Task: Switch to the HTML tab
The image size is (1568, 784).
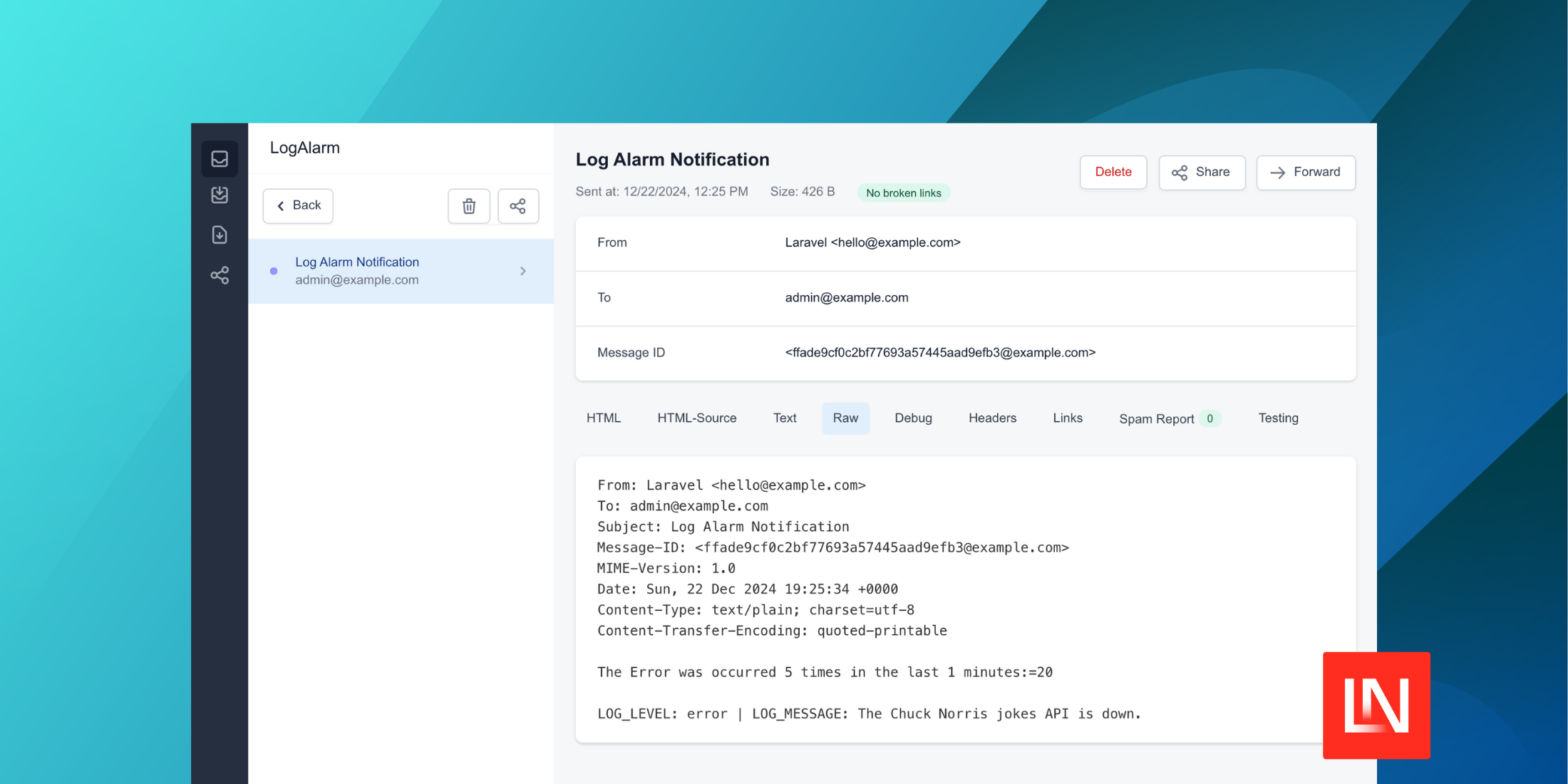Action: (604, 418)
